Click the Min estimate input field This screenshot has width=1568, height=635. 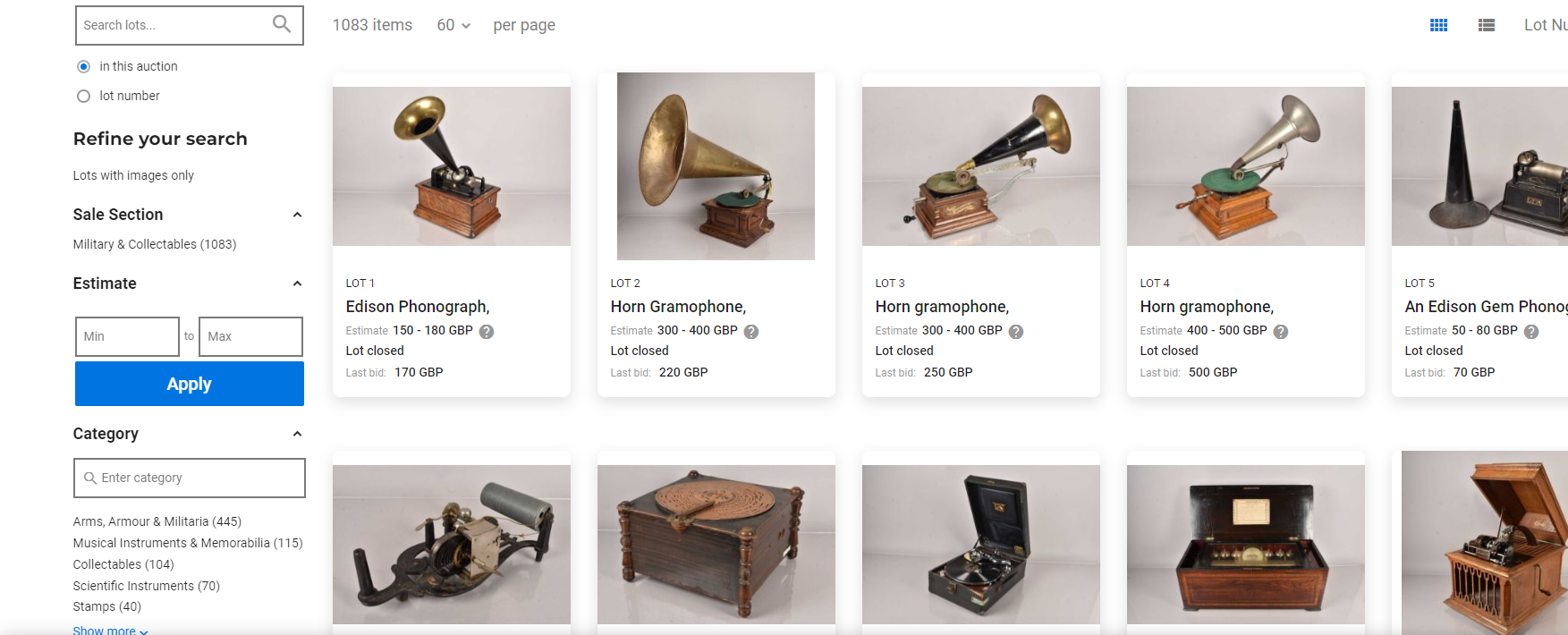click(x=127, y=336)
